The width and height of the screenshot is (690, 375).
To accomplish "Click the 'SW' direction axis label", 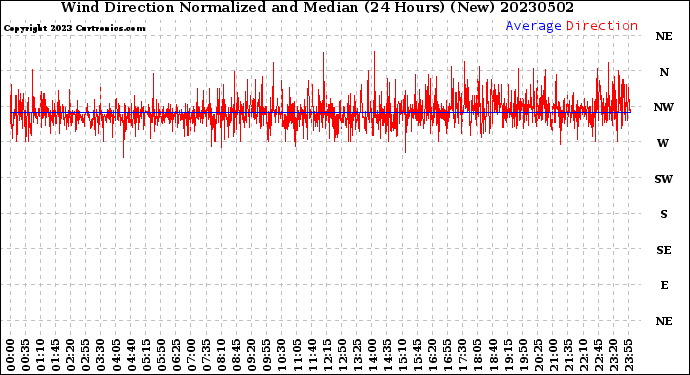I will click(x=664, y=179).
